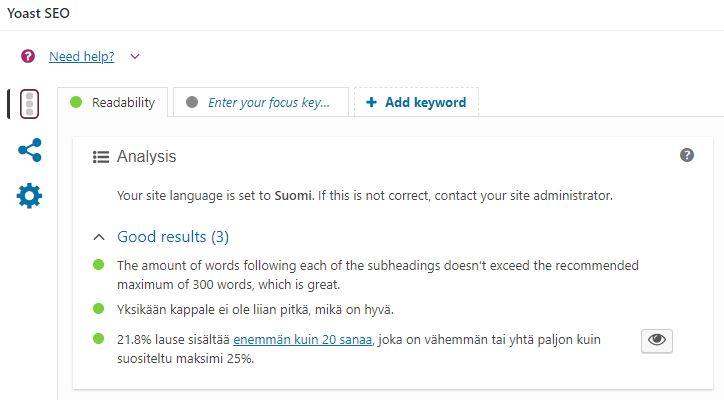Image resolution: width=724 pixels, height=400 pixels.
Task: Click the grey focus keyword status dot
Action: tap(192, 102)
